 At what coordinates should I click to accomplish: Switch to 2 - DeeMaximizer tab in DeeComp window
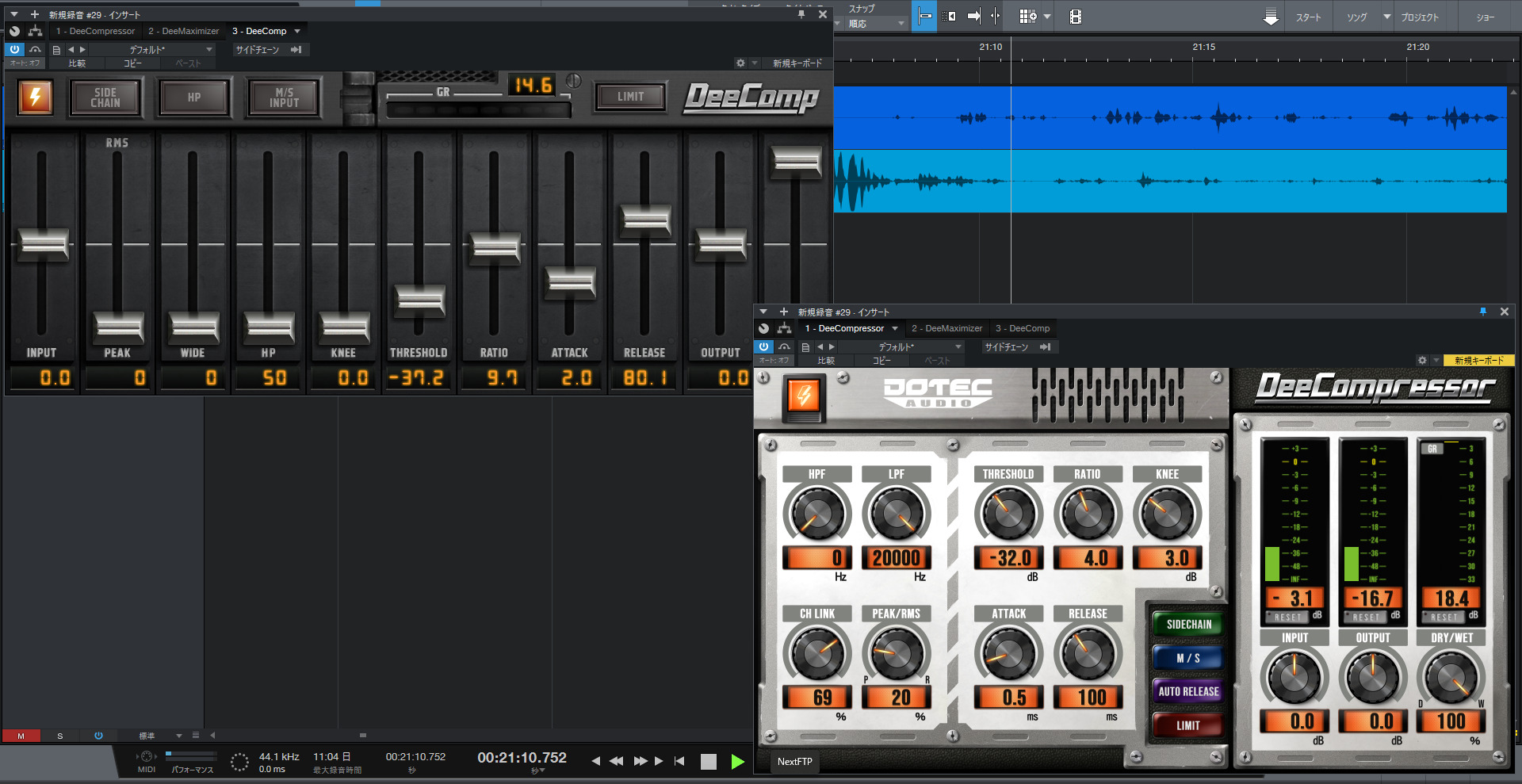[x=183, y=31]
